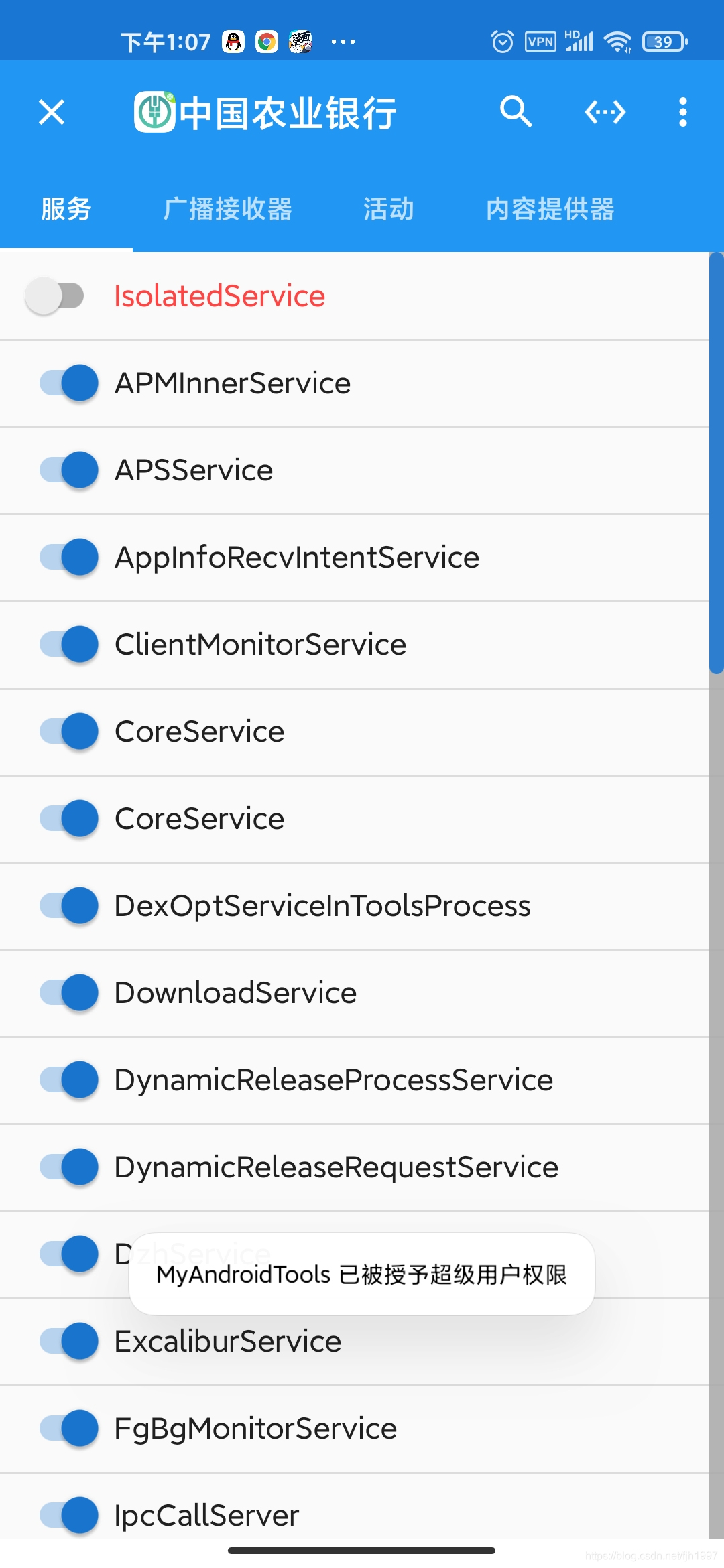Select FgBgMonitorService label
The image size is (724, 1568).
click(x=255, y=1428)
